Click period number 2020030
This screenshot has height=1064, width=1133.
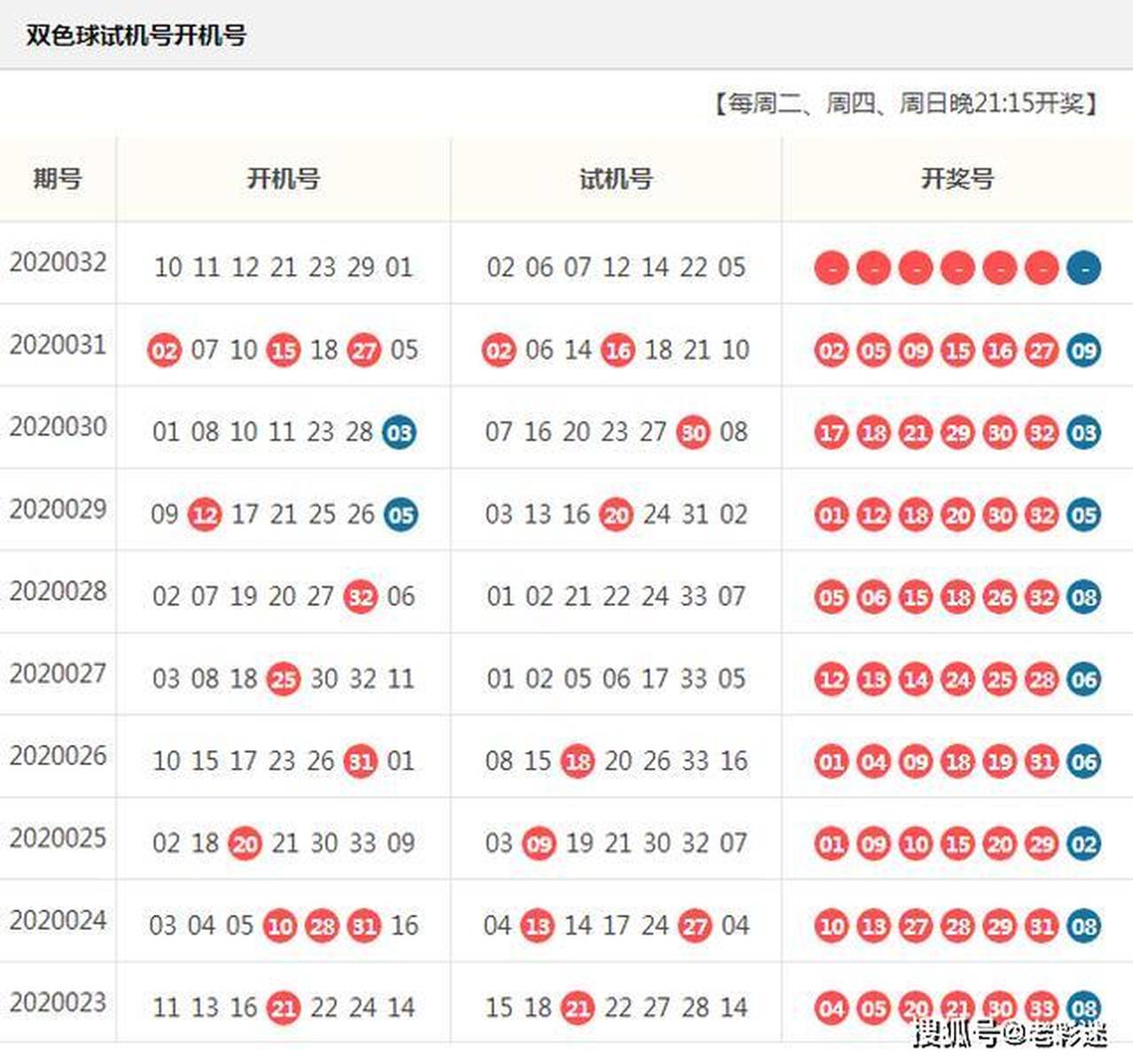click(58, 427)
